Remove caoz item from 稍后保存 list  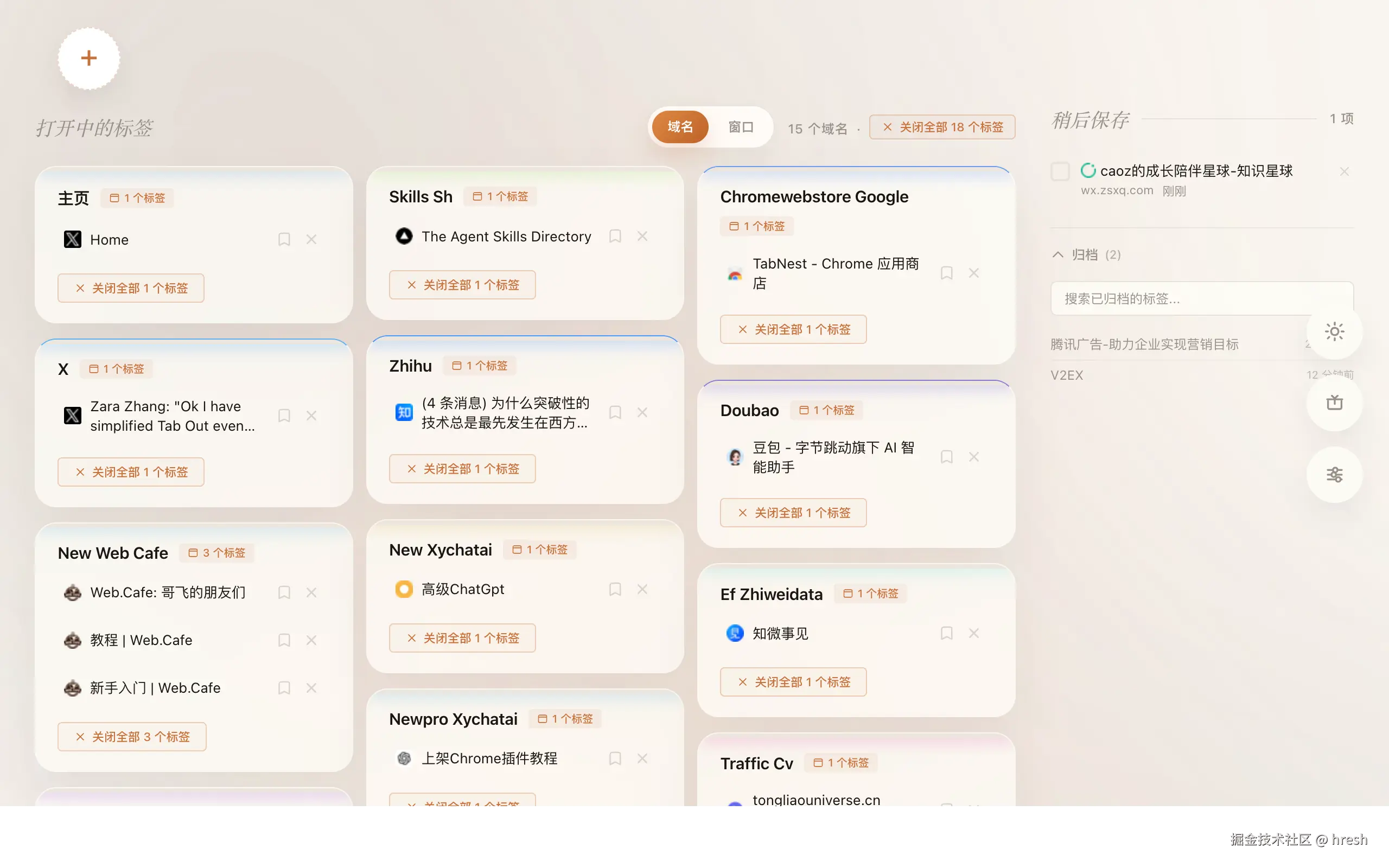click(1345, 170)
